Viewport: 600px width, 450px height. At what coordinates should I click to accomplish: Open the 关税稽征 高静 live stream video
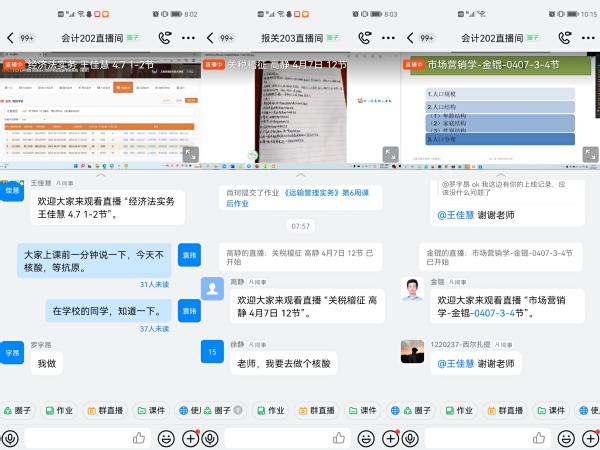(300, 110)
